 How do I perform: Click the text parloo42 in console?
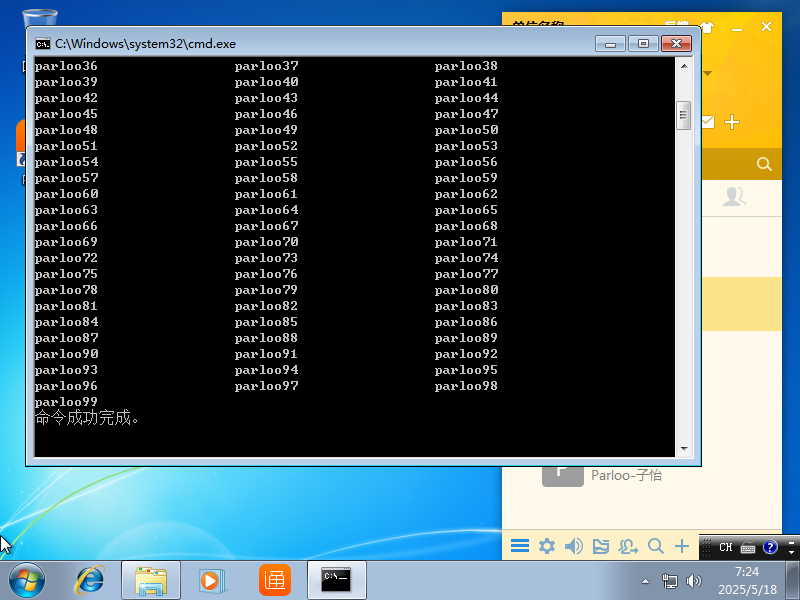coord(66,98)
